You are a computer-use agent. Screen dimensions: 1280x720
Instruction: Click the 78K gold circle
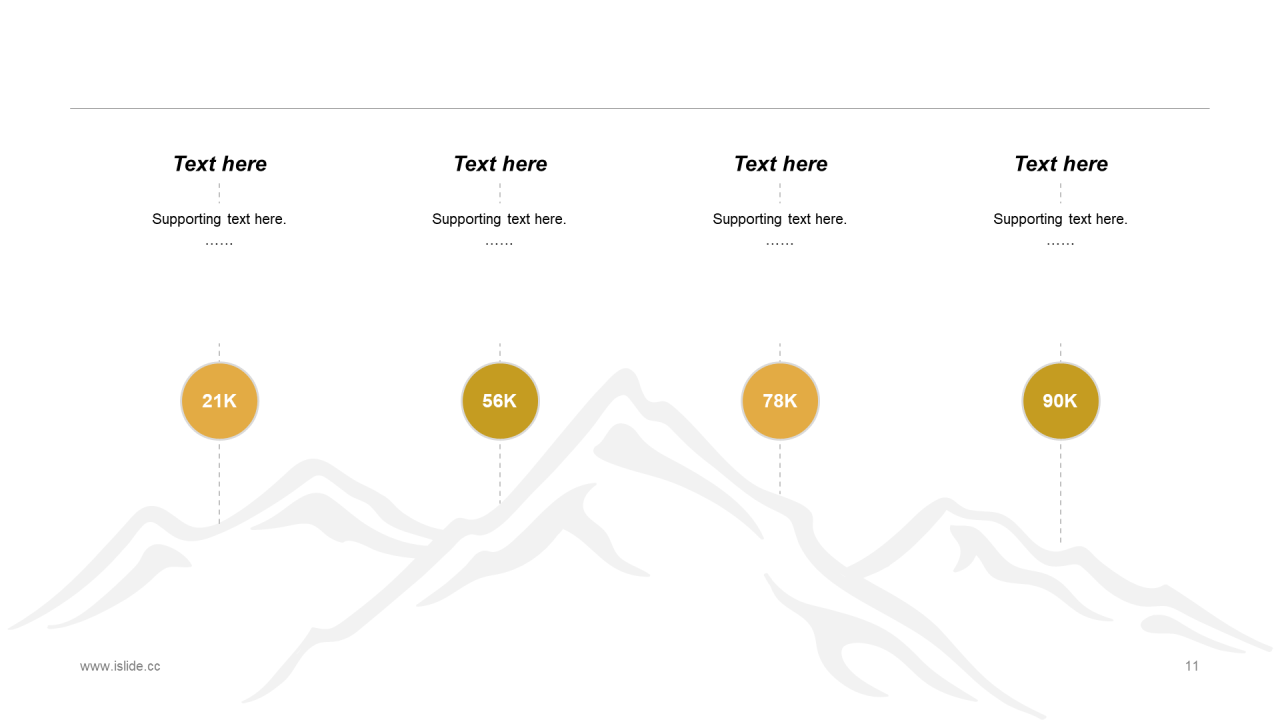point(780,401)
